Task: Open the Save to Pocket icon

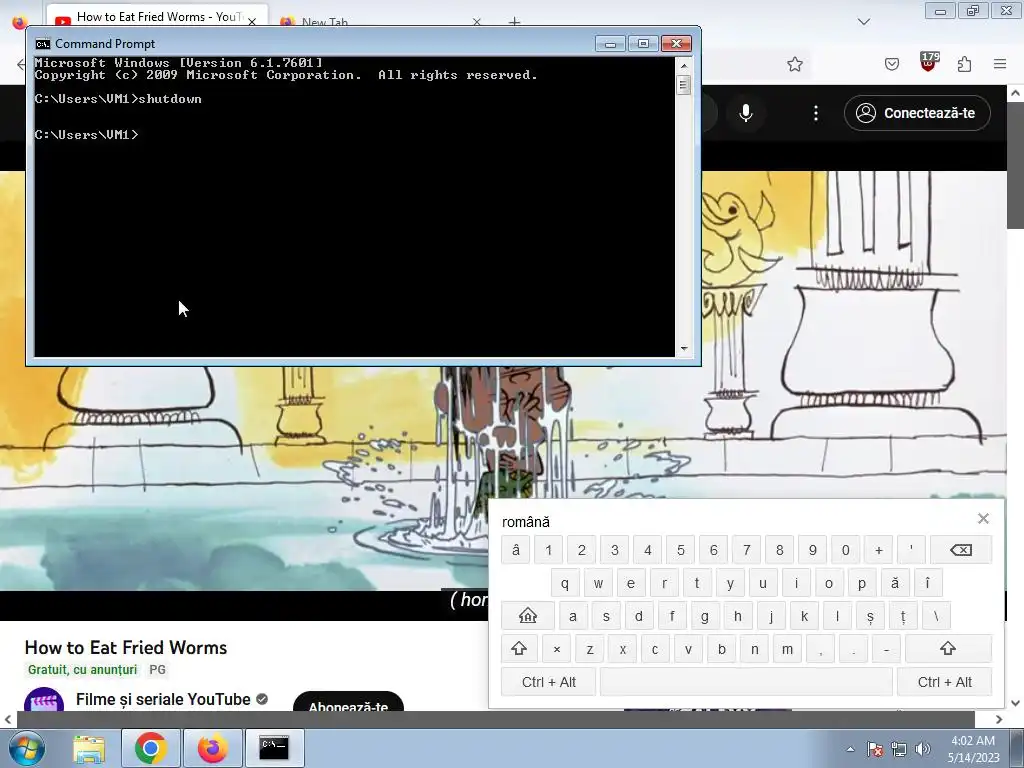Action: (x=892, y=64)
